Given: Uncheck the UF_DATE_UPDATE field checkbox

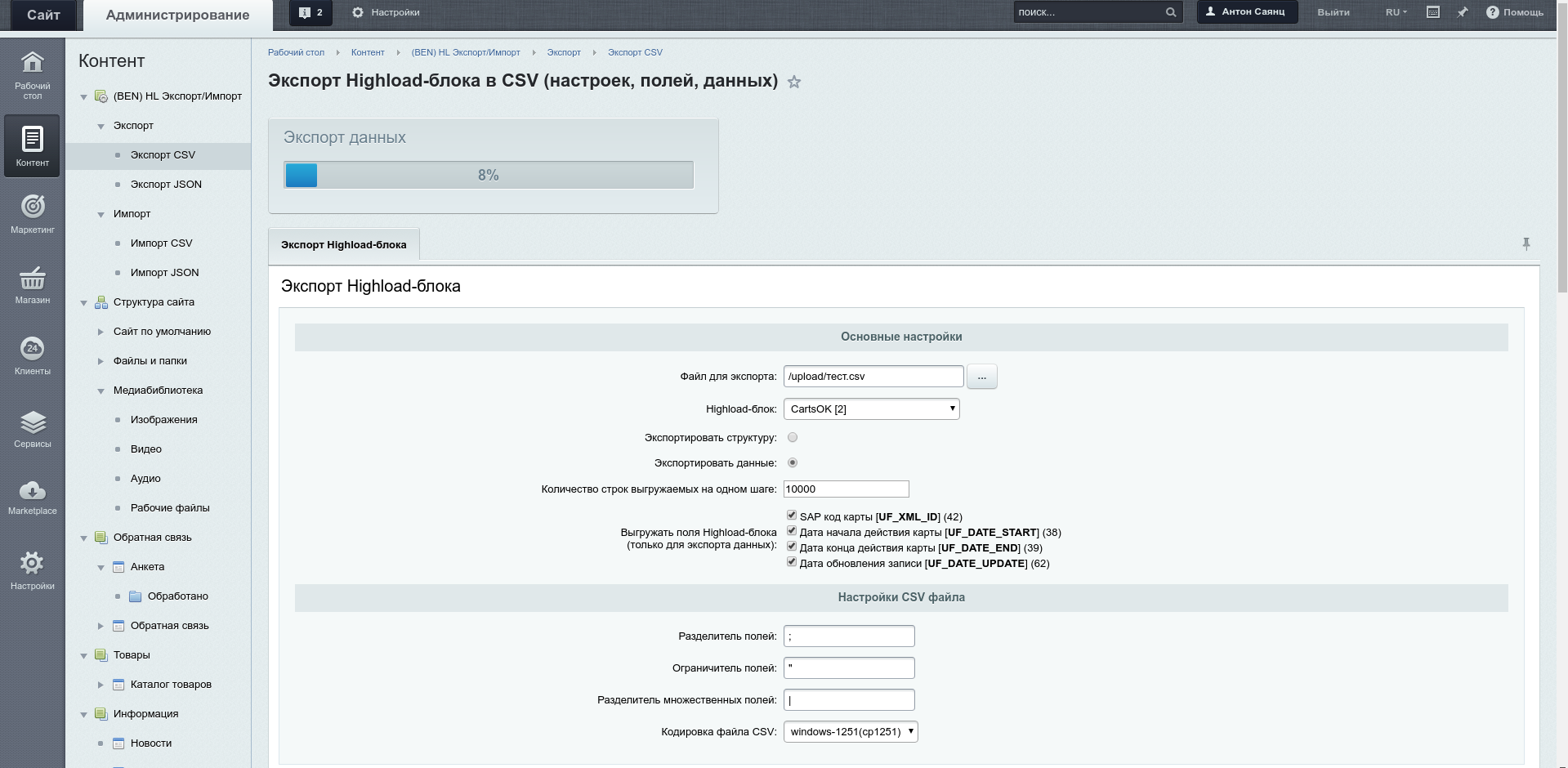Looking at the screenshot, I should pyautogui.click(x=792, y=561).
